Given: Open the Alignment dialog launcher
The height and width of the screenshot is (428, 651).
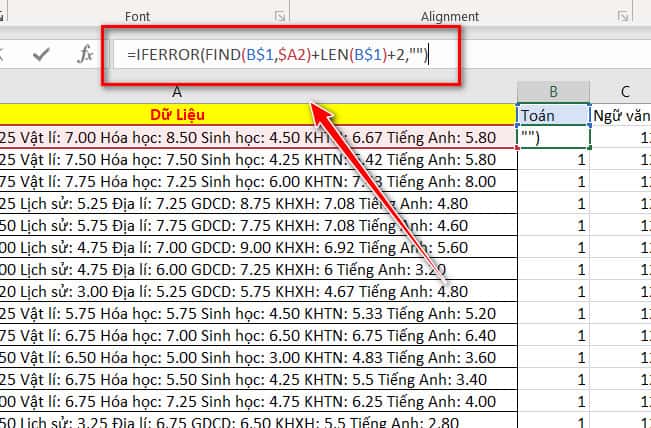Looking at the screenshot, I should tap(623, 16).
